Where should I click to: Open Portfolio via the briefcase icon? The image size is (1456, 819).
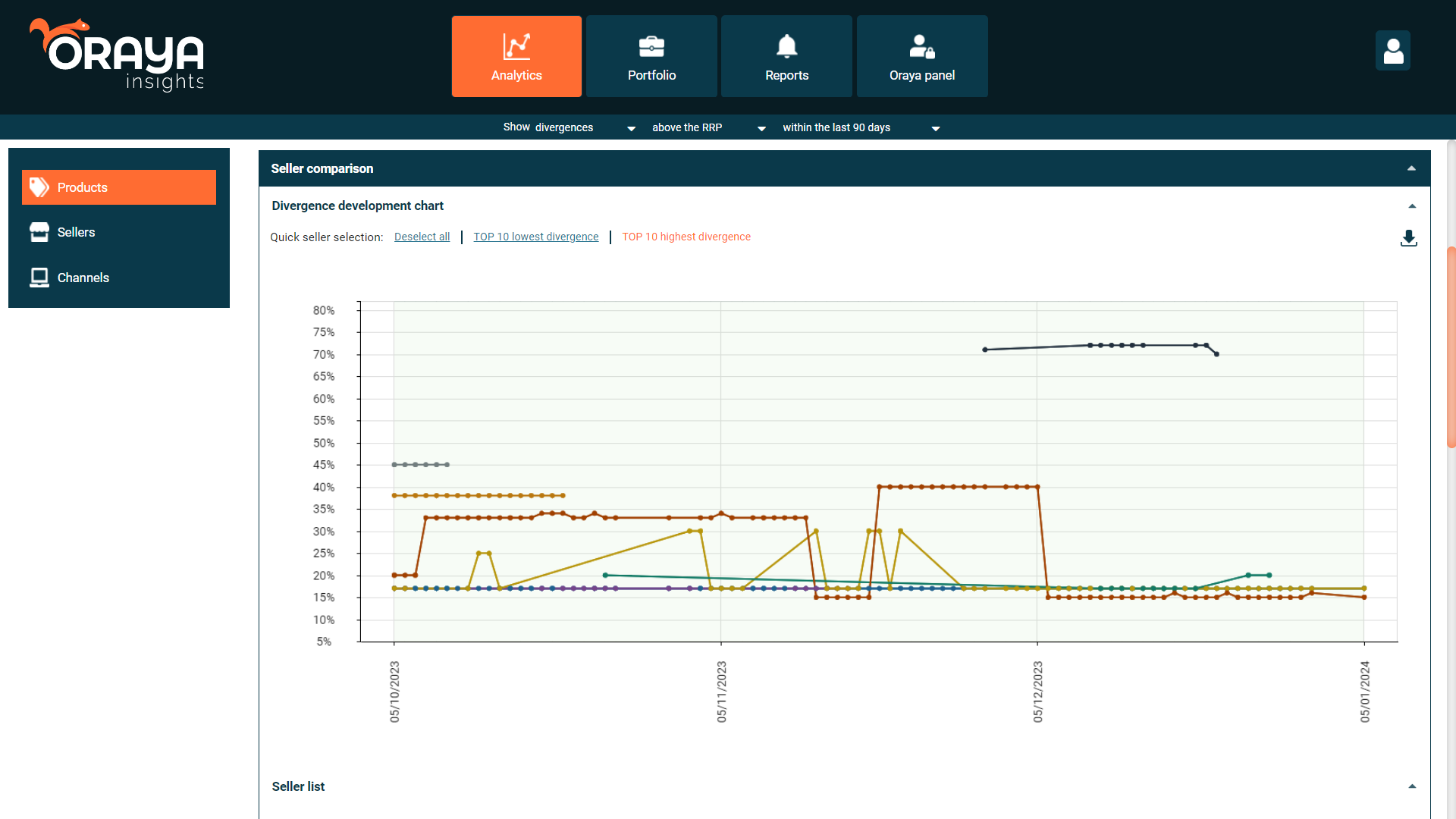[651, 45]
